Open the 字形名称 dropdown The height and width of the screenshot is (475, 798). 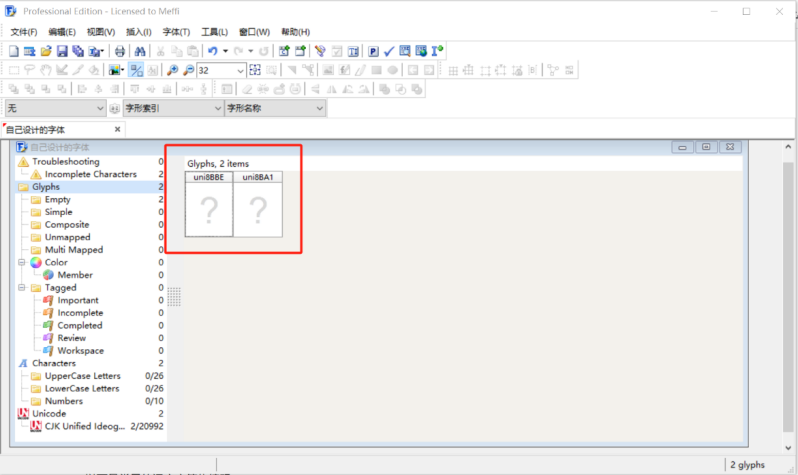275,108
